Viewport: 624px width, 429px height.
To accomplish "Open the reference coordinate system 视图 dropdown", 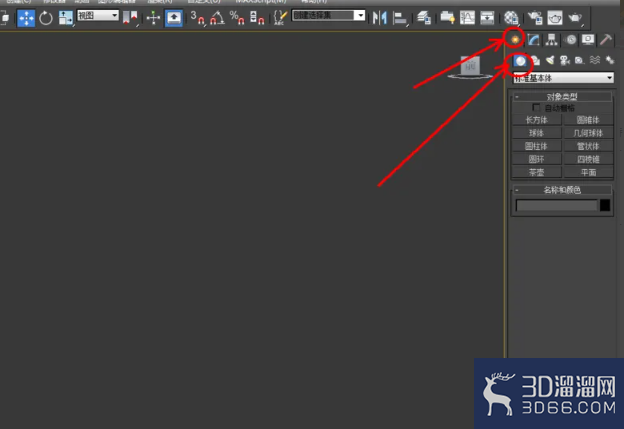I will (98, 16).
